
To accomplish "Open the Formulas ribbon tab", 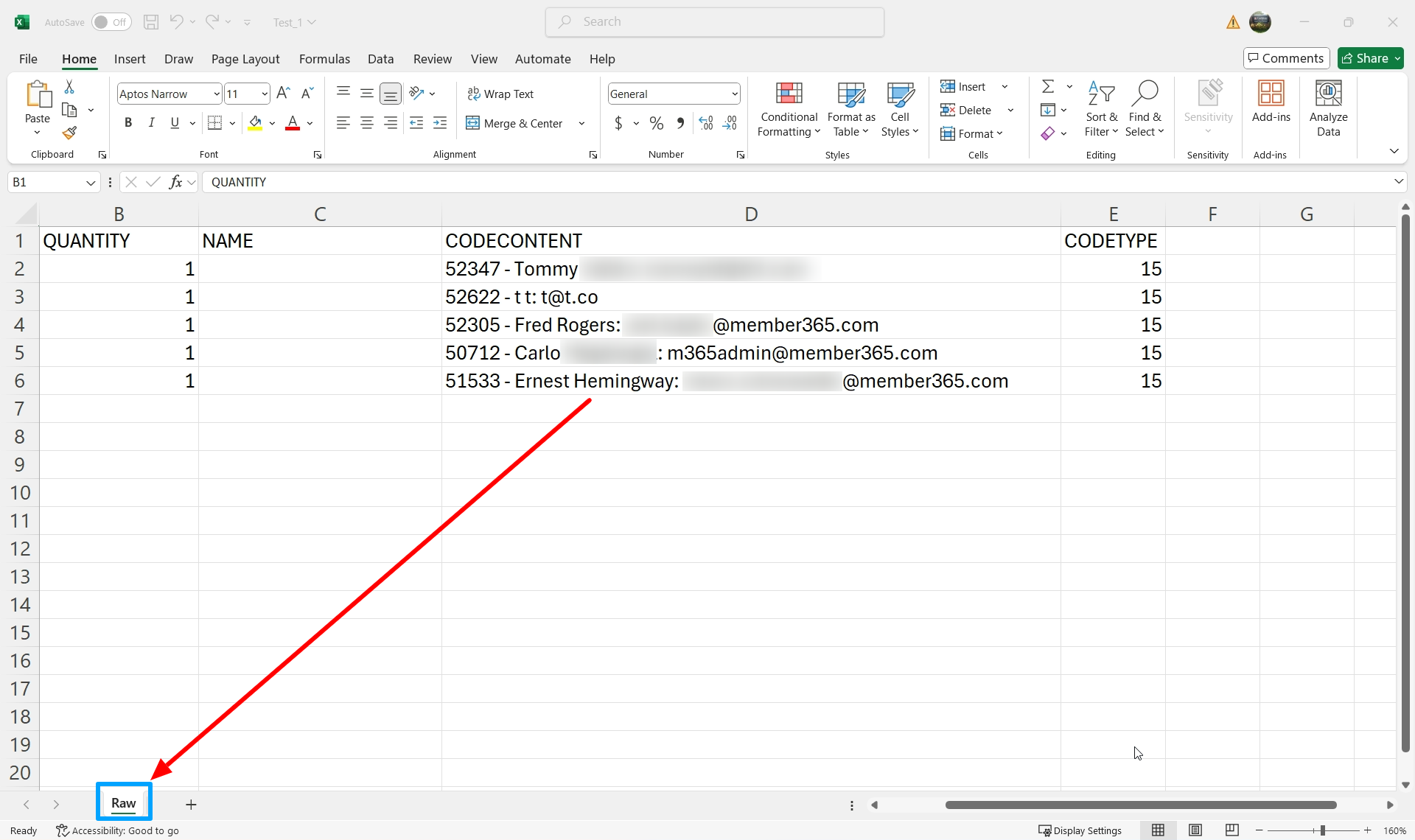I will [x=324, y=59].
